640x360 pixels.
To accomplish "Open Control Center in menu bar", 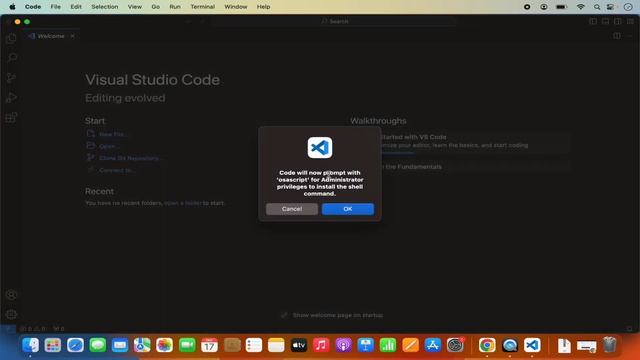I will 610,7.
